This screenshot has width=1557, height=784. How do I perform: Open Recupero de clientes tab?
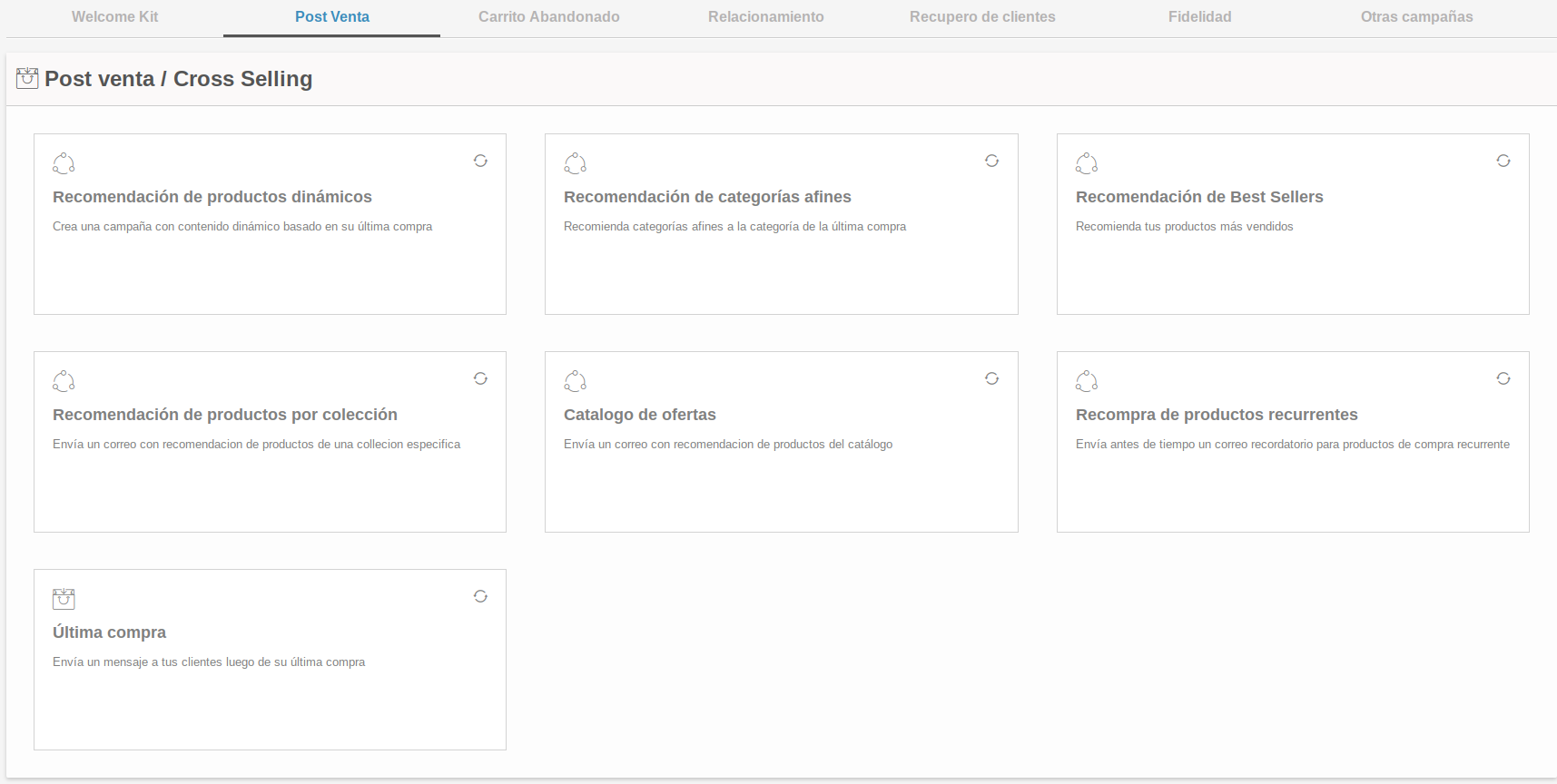(982, 17)
